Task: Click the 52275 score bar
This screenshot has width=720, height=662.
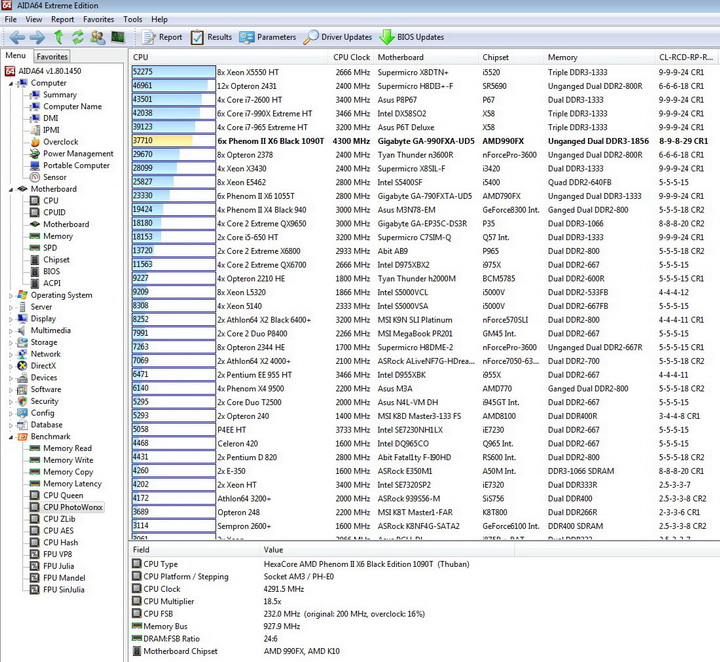Action: coord(173,72)
